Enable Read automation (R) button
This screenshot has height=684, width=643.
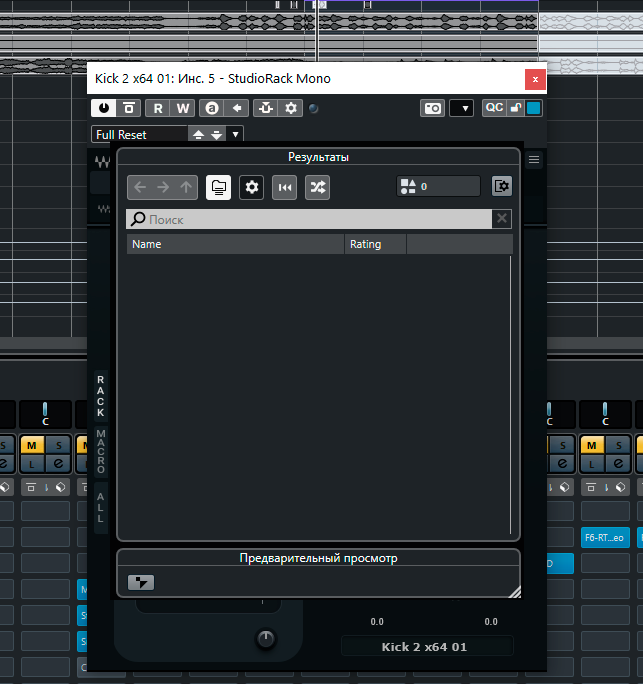(x=158, y=108)
